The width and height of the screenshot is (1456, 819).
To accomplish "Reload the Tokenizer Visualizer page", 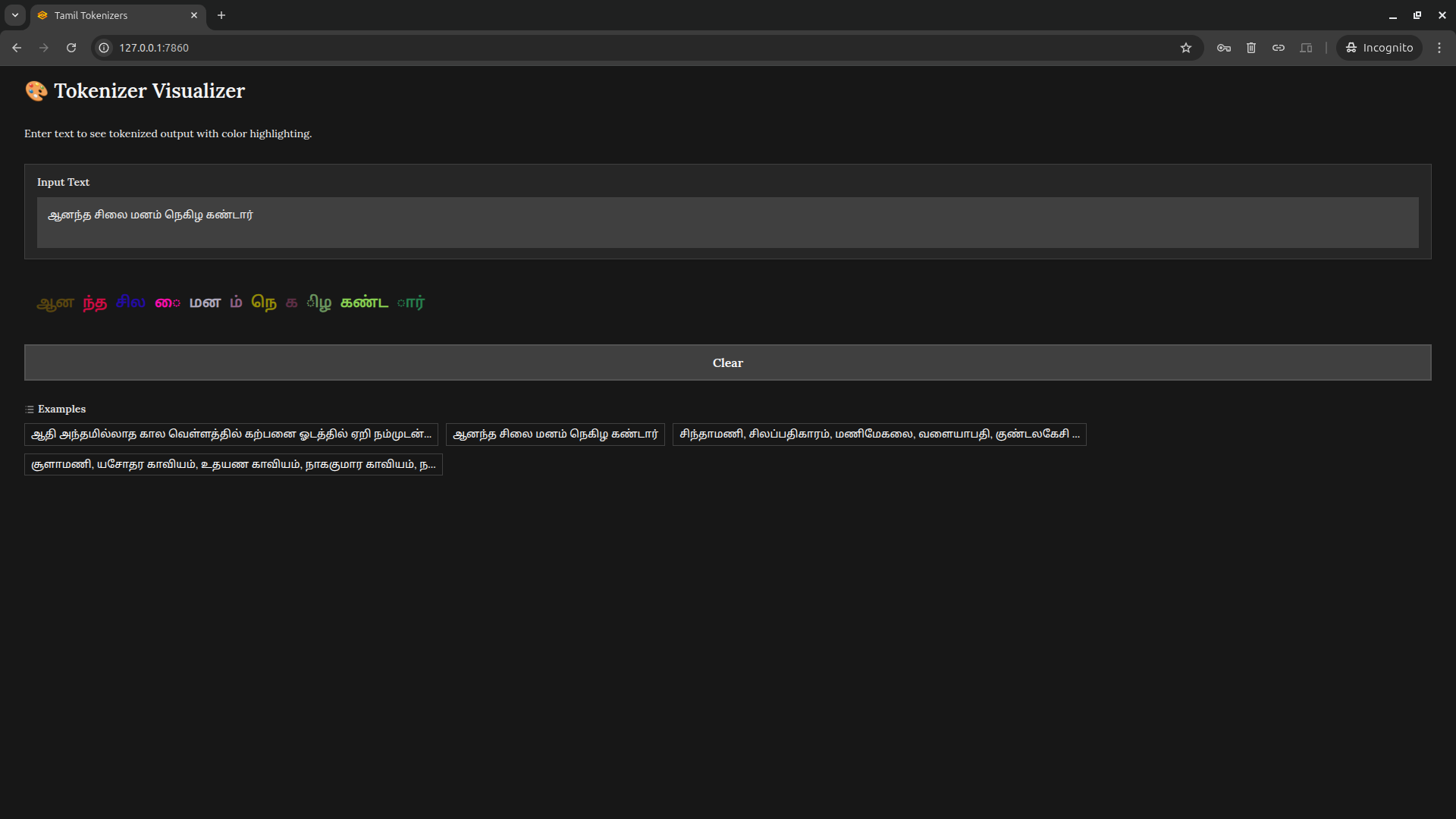I will pos(71,48).
